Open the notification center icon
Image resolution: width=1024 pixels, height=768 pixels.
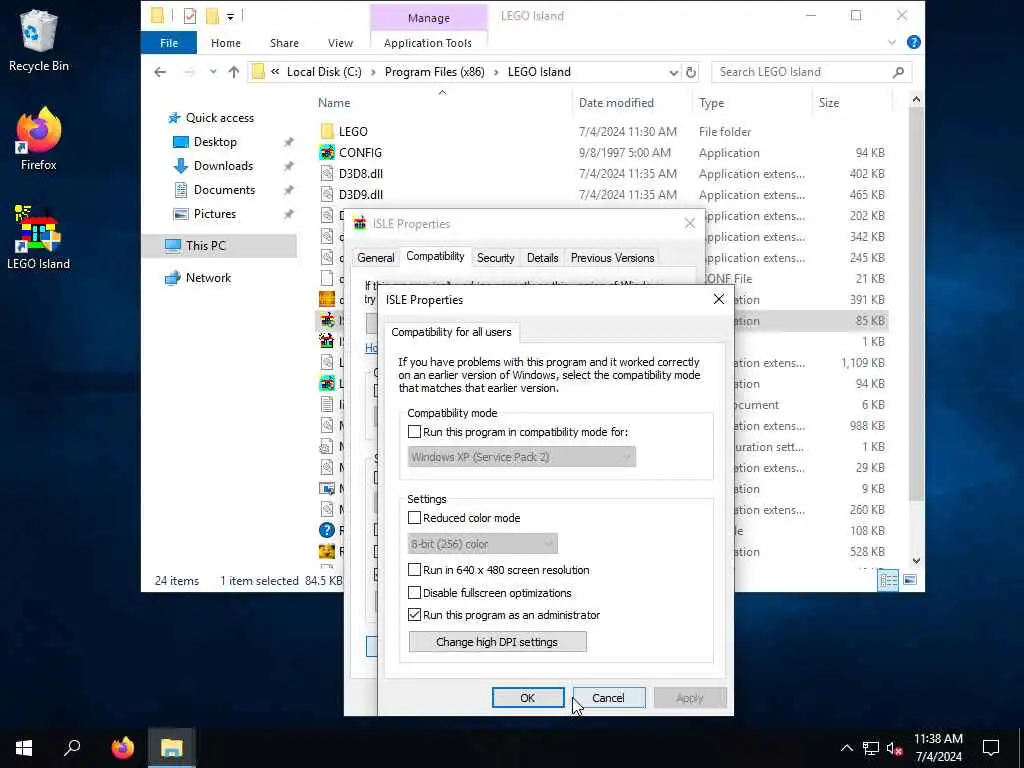point(991,748)
